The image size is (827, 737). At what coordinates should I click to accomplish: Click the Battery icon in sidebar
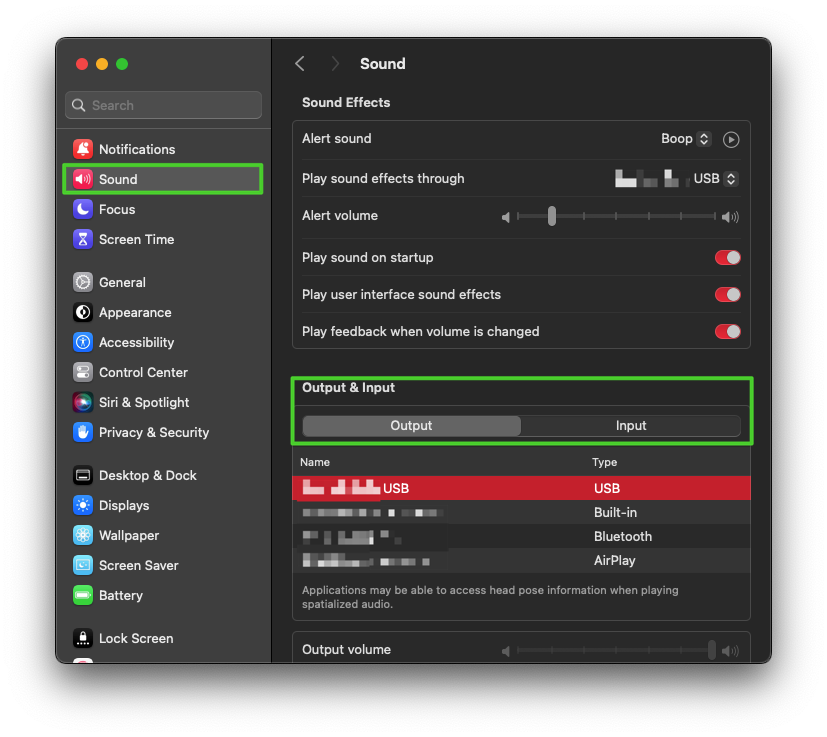83,595
